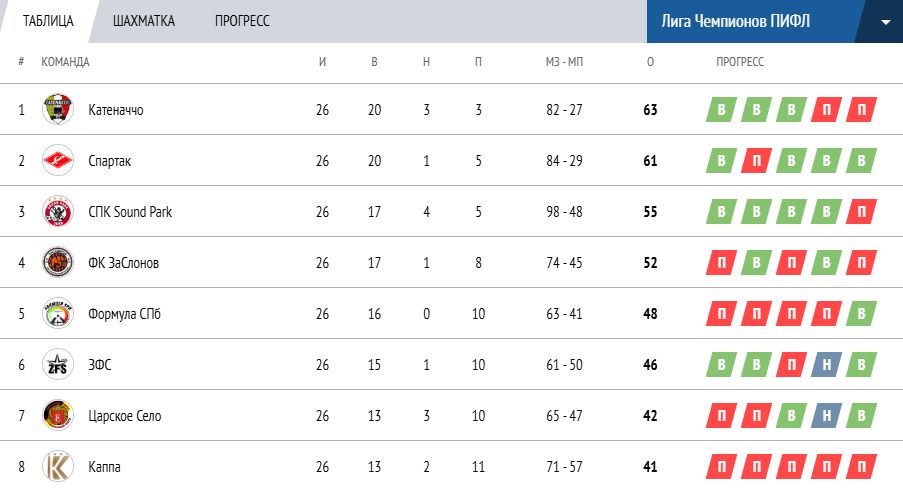
Task: Click Спартак's red П progress badge
Action: click(755, 161)
